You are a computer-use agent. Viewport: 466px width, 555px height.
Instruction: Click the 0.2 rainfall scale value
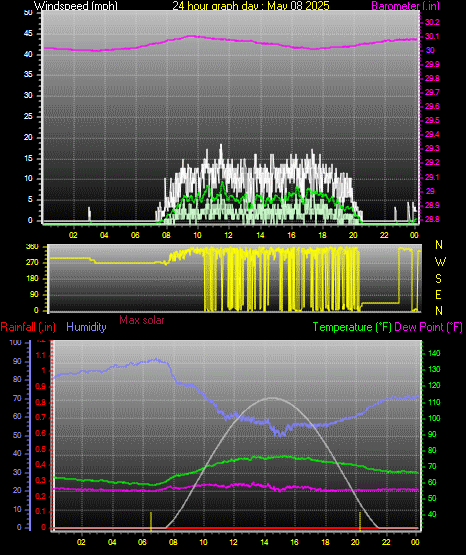[x=41, y=496]
